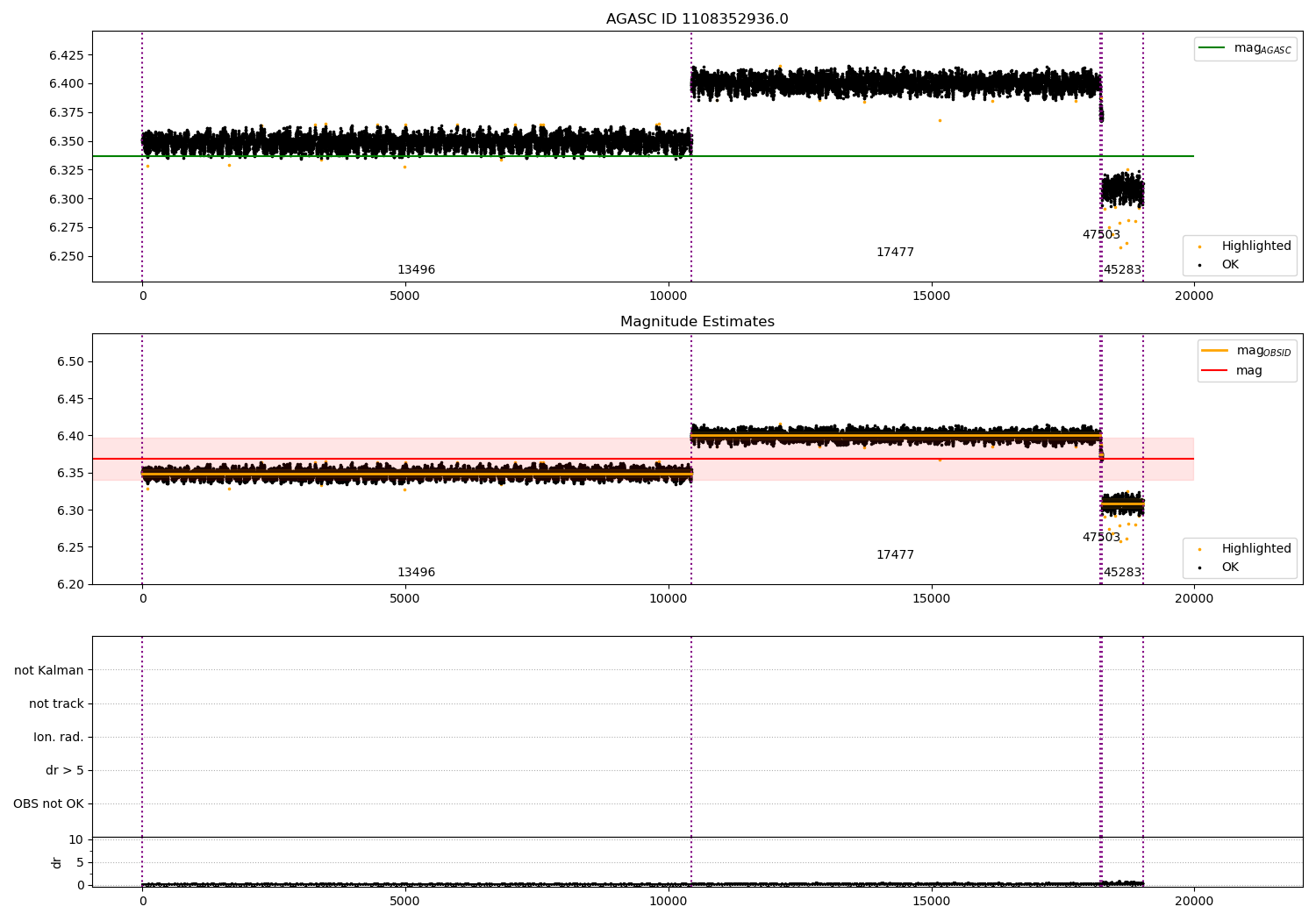Click the 6.350 y-axis tick label
This screenshot has width=1316, height=921.
(x=67, y=141)
